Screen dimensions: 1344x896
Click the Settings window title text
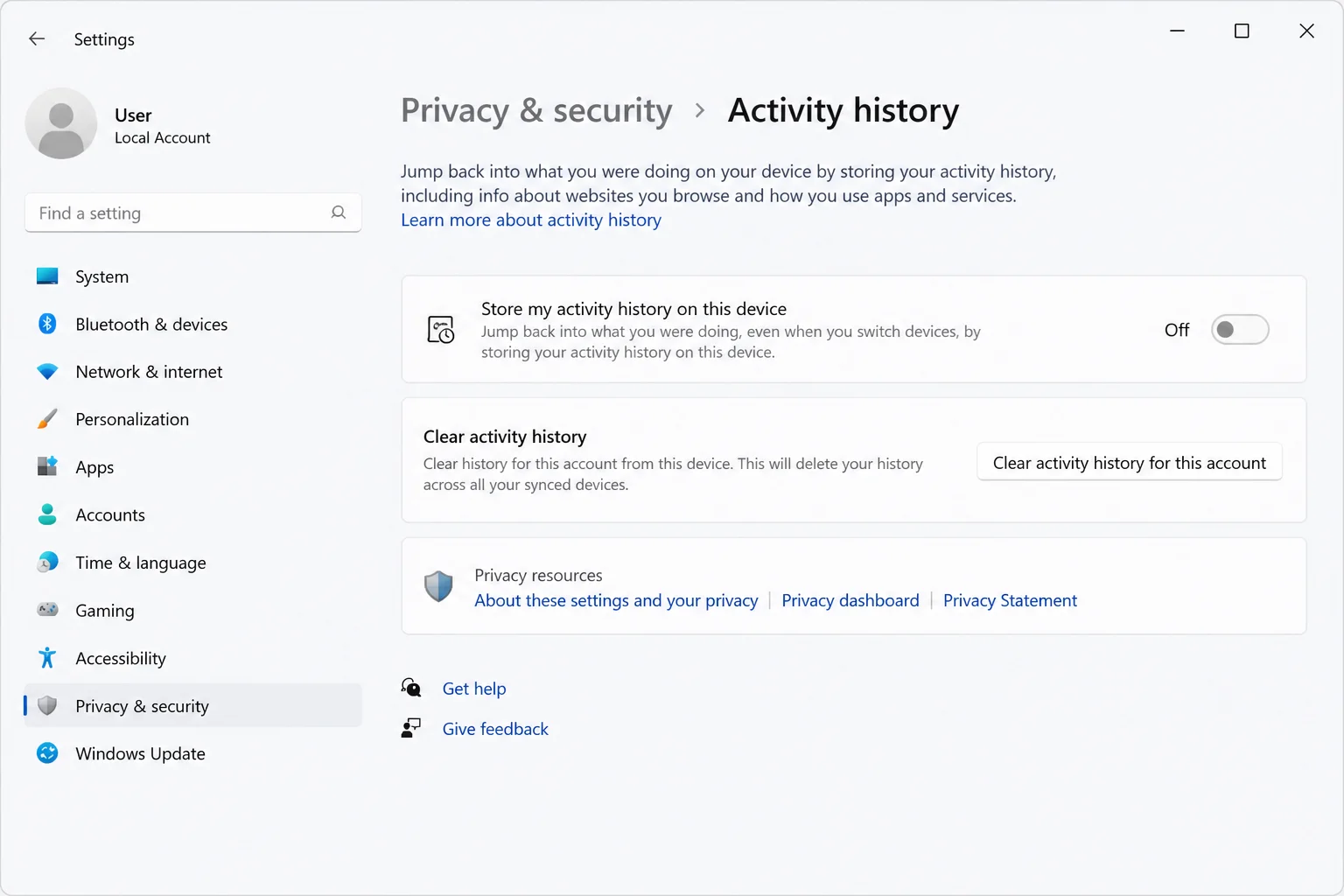[x=104, y=39]
